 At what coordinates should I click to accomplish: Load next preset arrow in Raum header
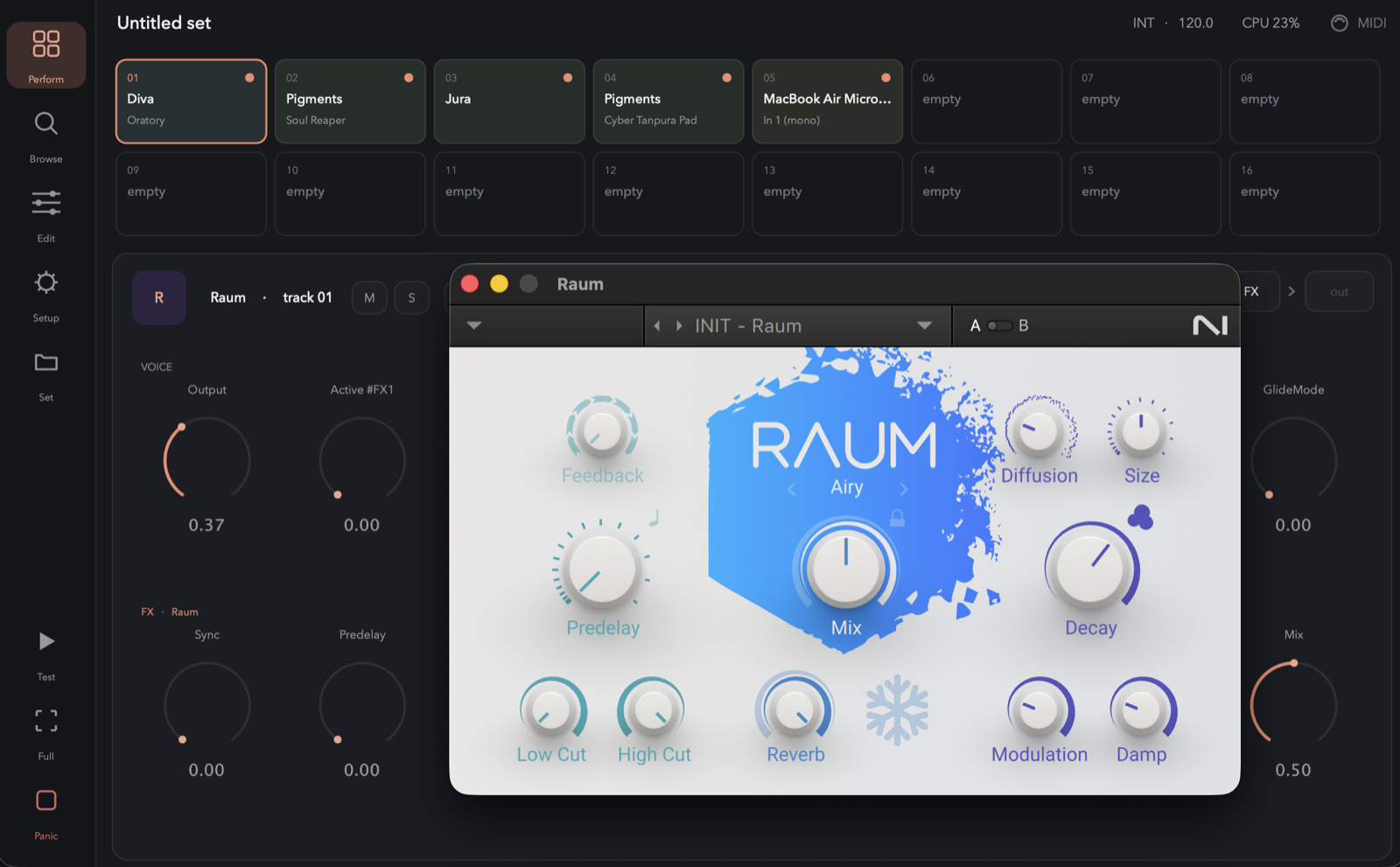(x=679, y=325)
